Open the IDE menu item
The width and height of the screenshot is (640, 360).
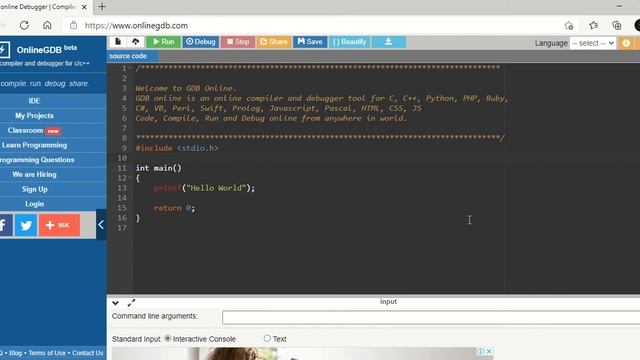(34, 101)
